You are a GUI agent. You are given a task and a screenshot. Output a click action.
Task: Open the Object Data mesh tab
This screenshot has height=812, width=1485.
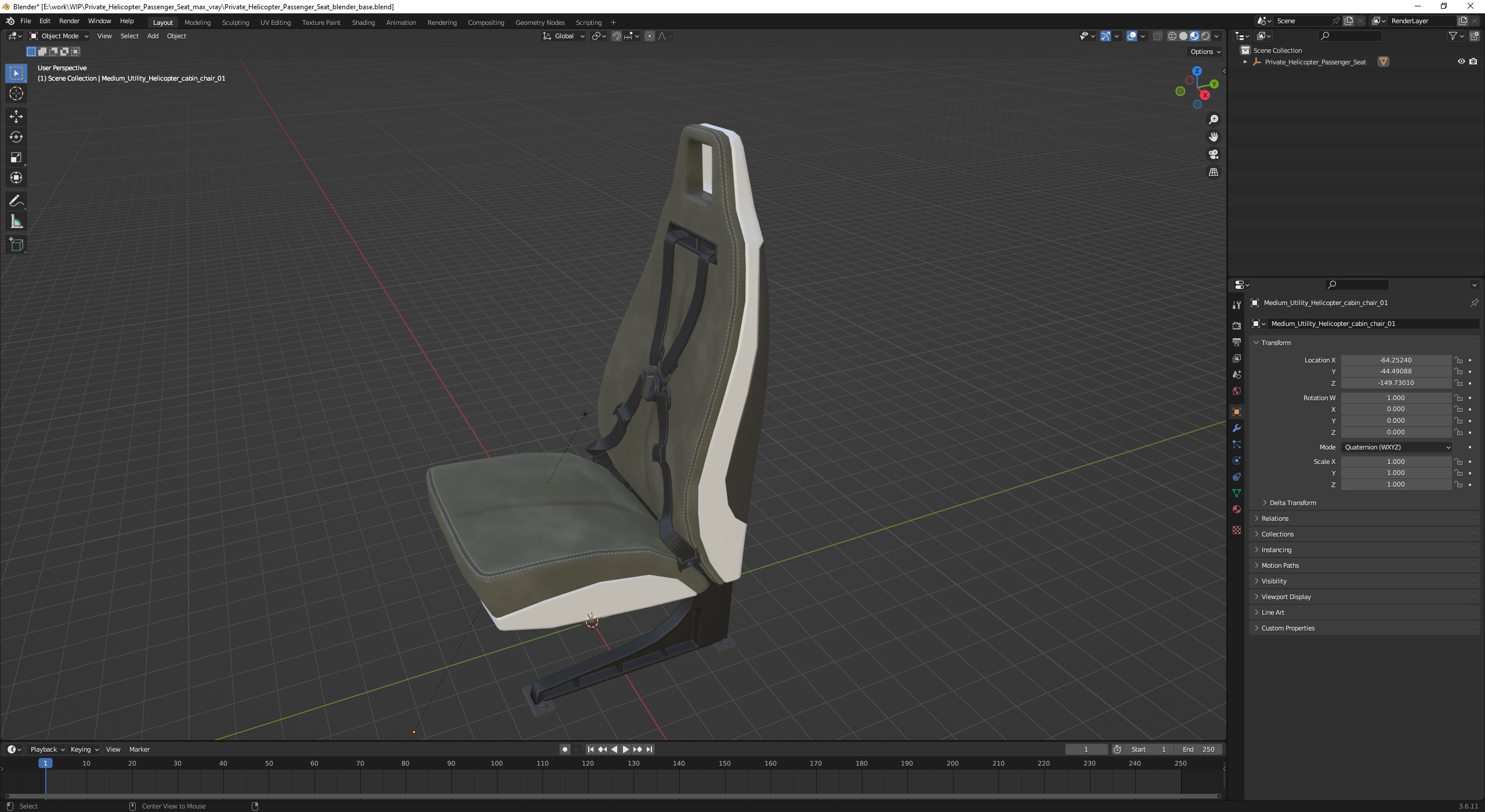coord(1237,493)
